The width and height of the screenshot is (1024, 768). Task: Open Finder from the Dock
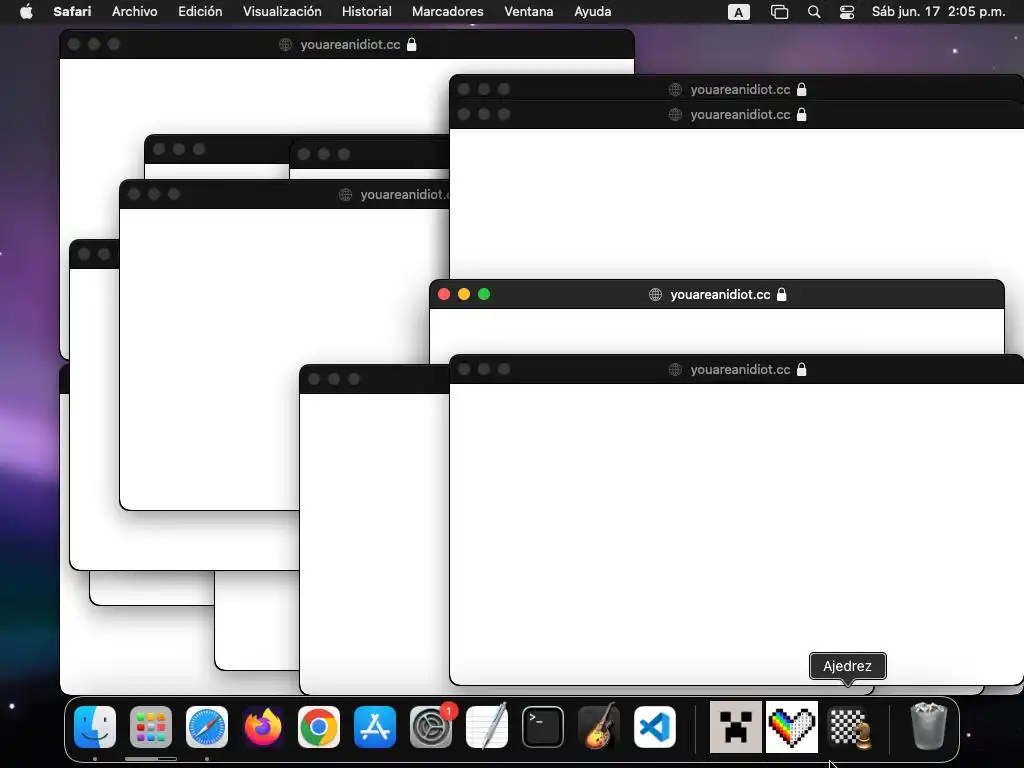coord(95,727)
